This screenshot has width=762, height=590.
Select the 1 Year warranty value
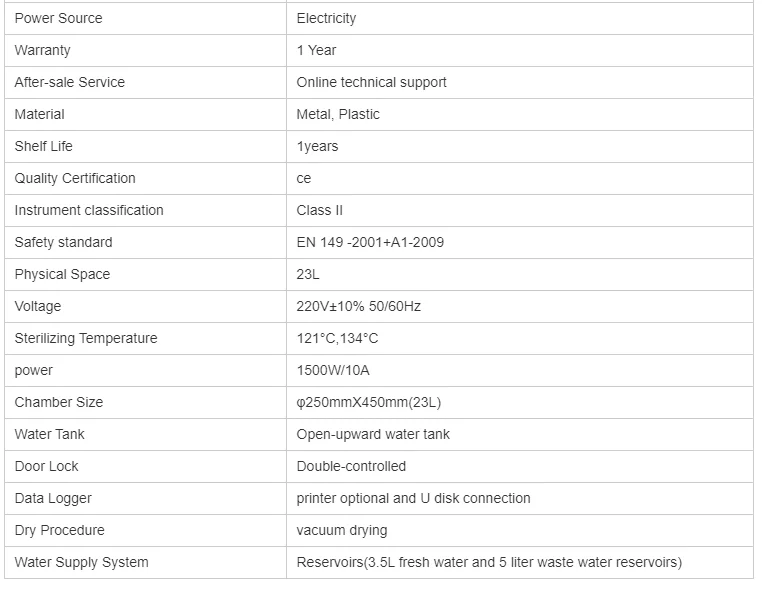pos(316,50)
